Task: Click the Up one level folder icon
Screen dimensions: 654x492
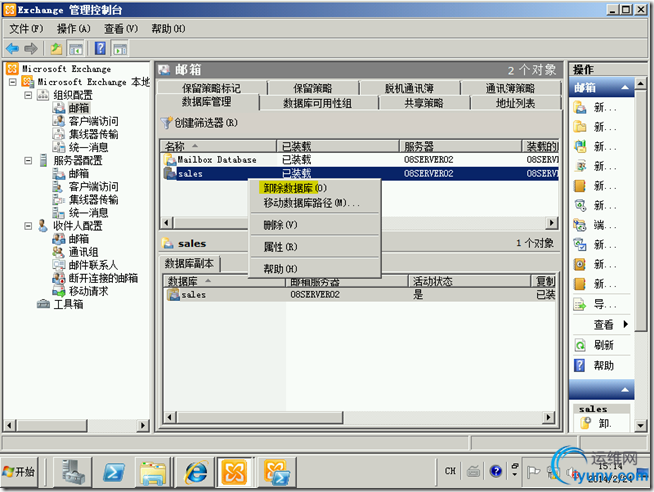Action: [x=56, y=49]
